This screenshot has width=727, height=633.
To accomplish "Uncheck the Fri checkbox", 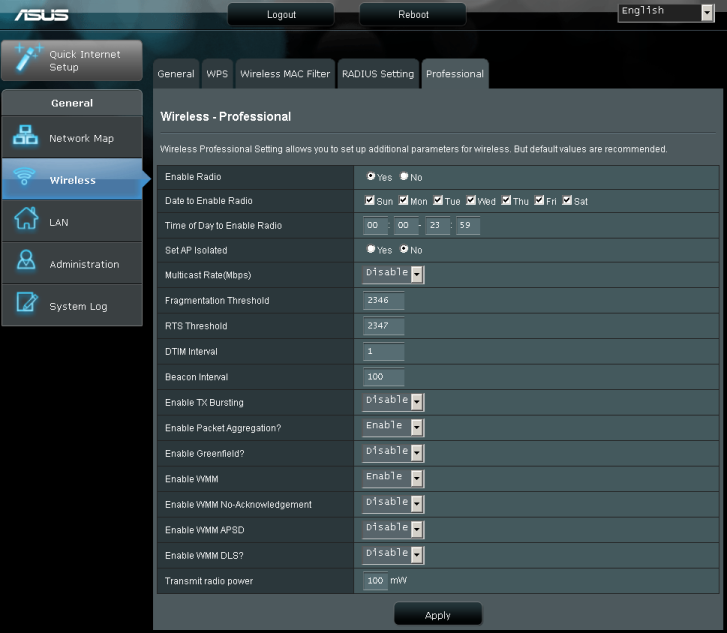I will pyautogui.click(x=539, y=200).
